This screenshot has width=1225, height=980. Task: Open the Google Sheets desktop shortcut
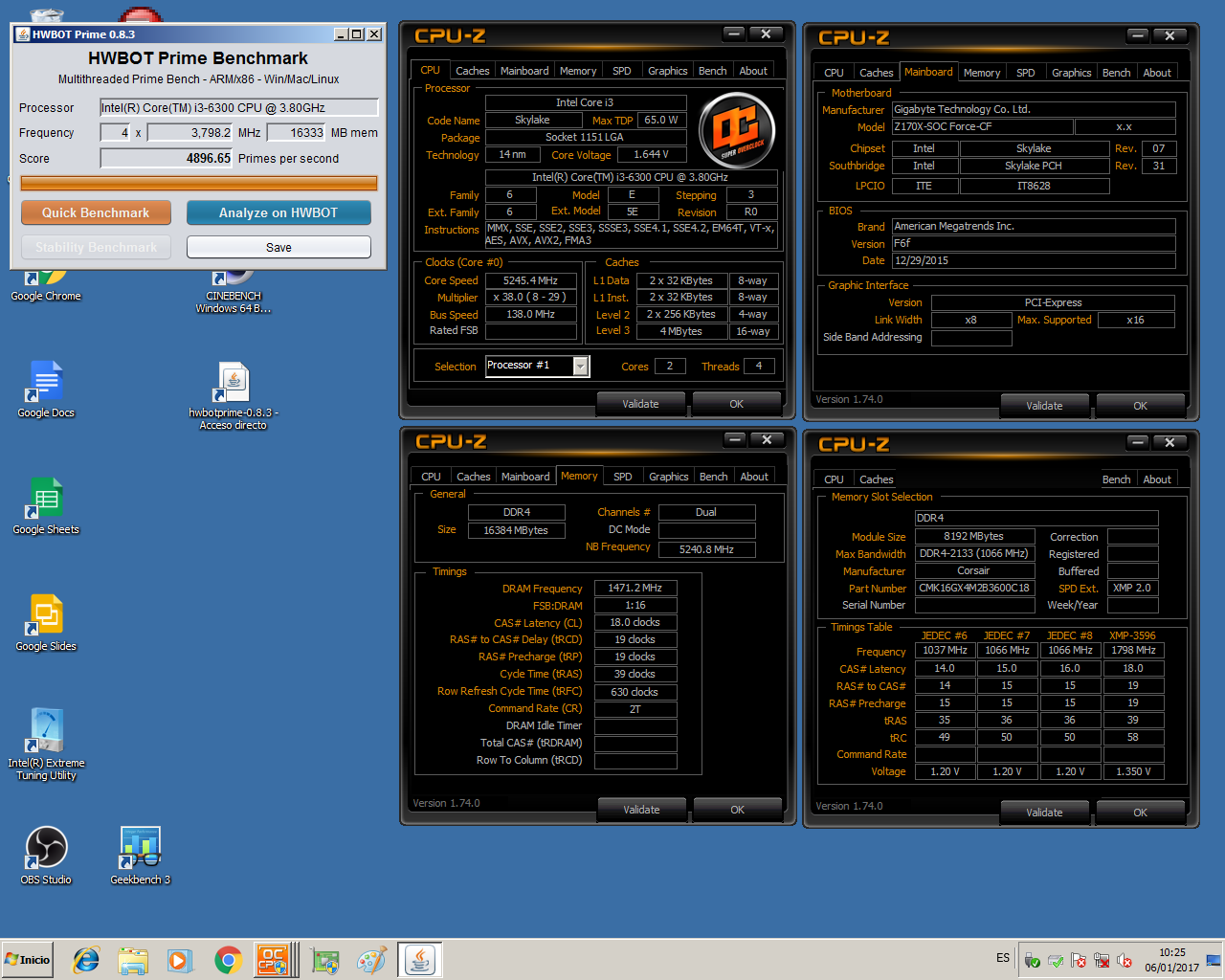[45, 506]
